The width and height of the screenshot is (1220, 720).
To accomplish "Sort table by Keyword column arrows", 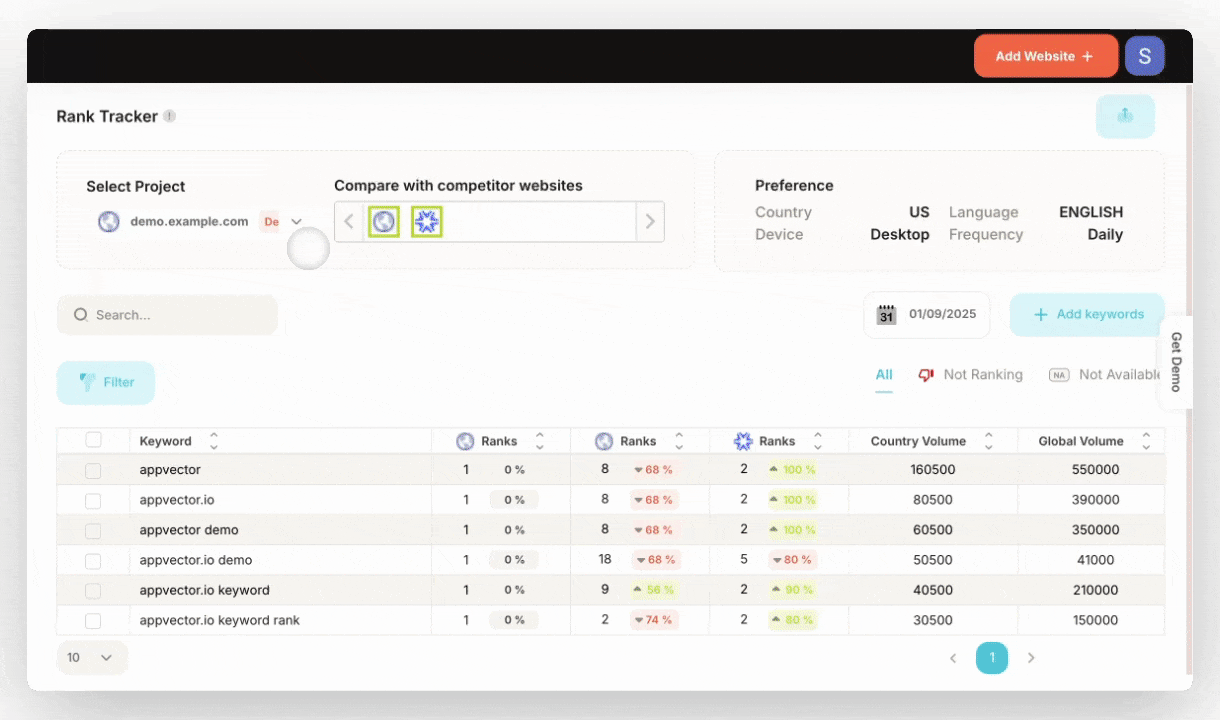I will pos(213,441).
